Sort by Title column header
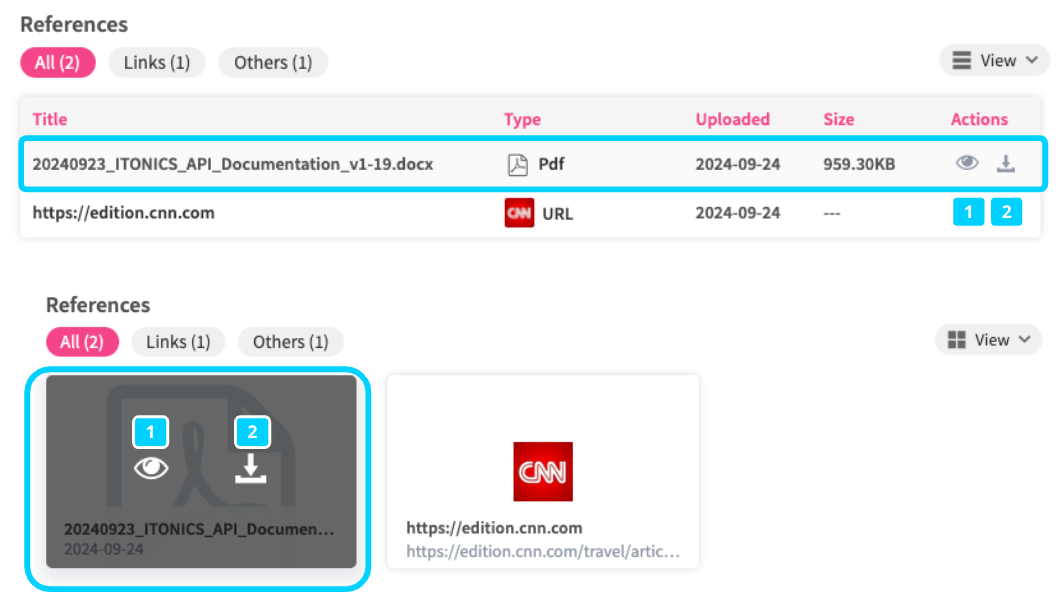1062x602 pixels. [x=50, y=119]
